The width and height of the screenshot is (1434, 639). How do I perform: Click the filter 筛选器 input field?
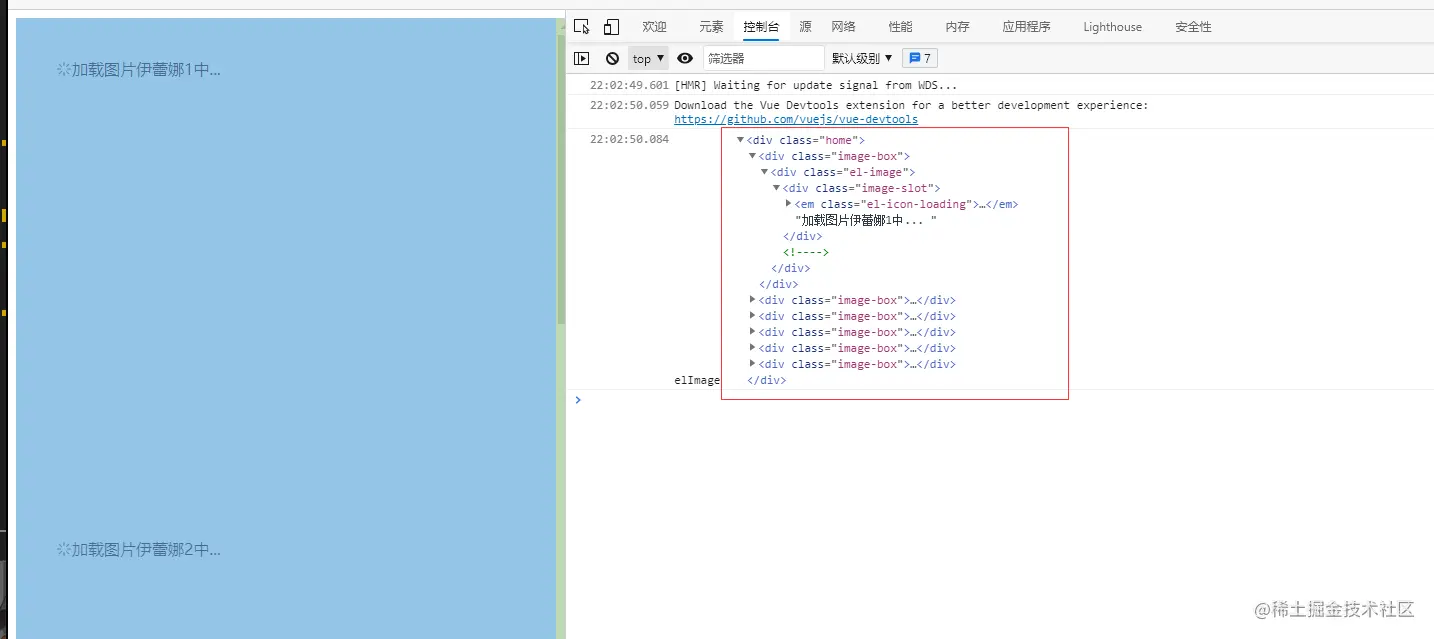763,58
